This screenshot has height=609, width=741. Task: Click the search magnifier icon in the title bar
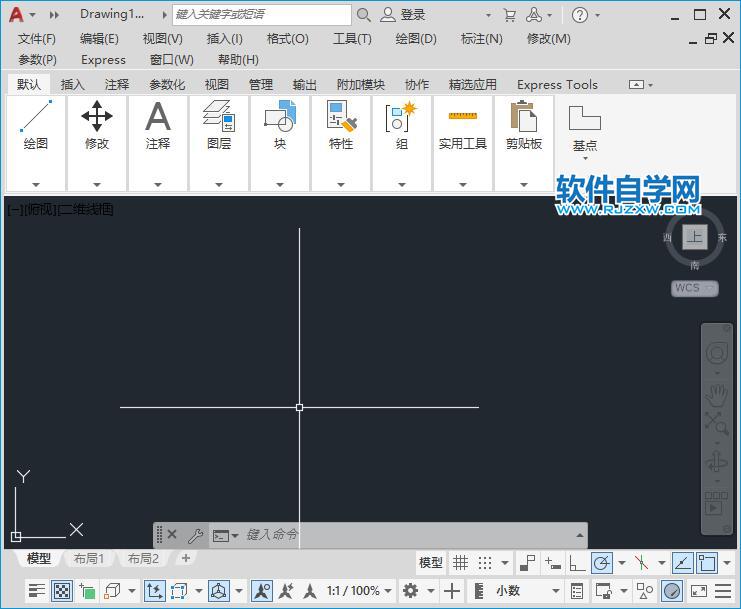click(x=363, y=15)
